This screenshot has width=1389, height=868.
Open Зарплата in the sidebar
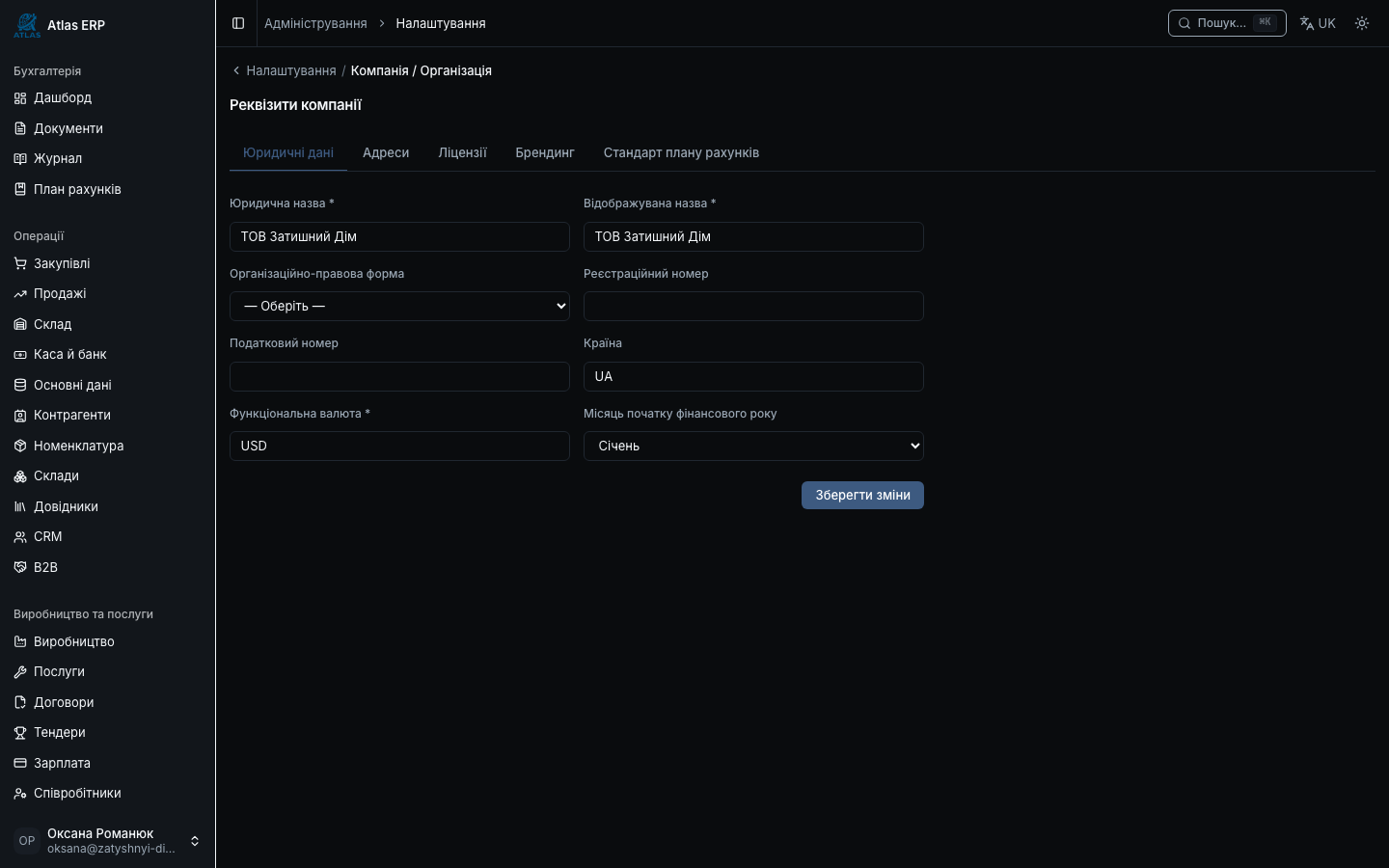[x=107, y=763]
